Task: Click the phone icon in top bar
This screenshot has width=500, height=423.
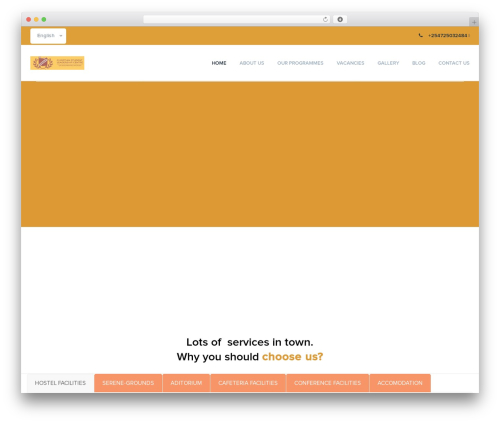Action: tap(420, 35)
